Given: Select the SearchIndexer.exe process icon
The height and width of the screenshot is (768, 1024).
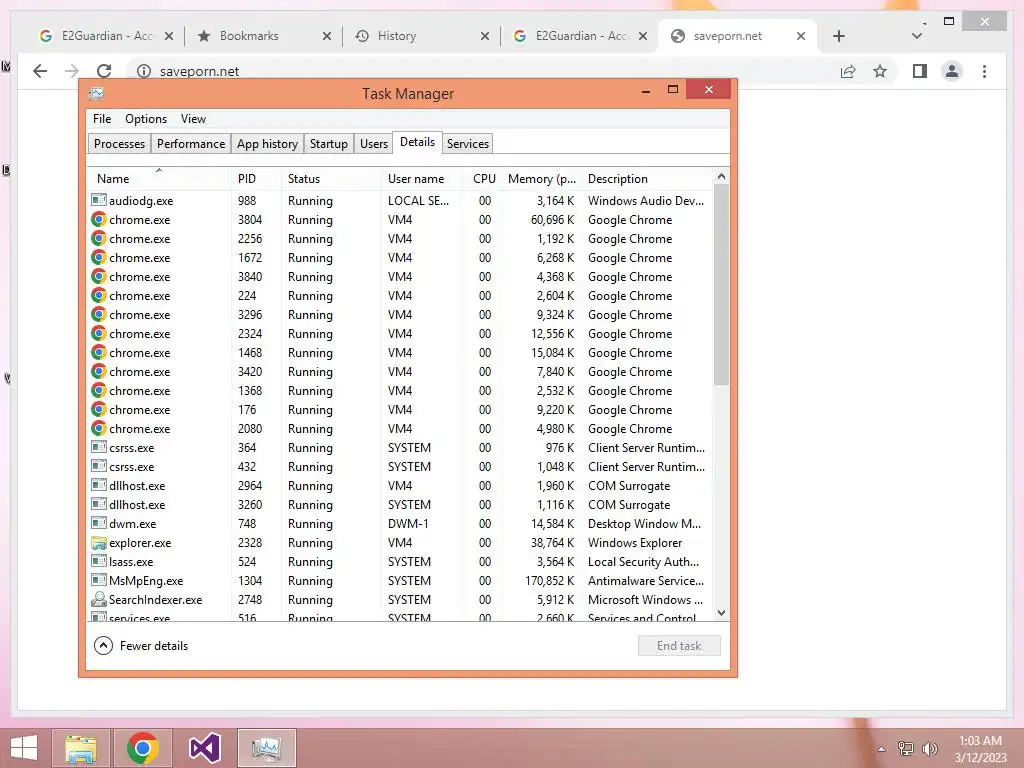Looking at the screenshot, I should (99, 599).
